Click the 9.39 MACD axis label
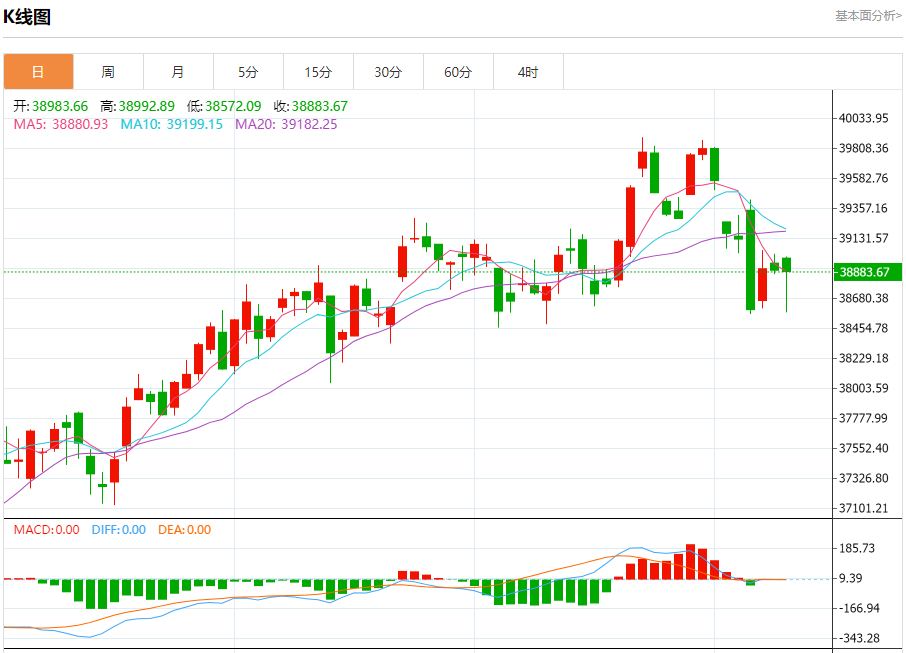This screenshot has width=906, height=653. tap(851, 578)
